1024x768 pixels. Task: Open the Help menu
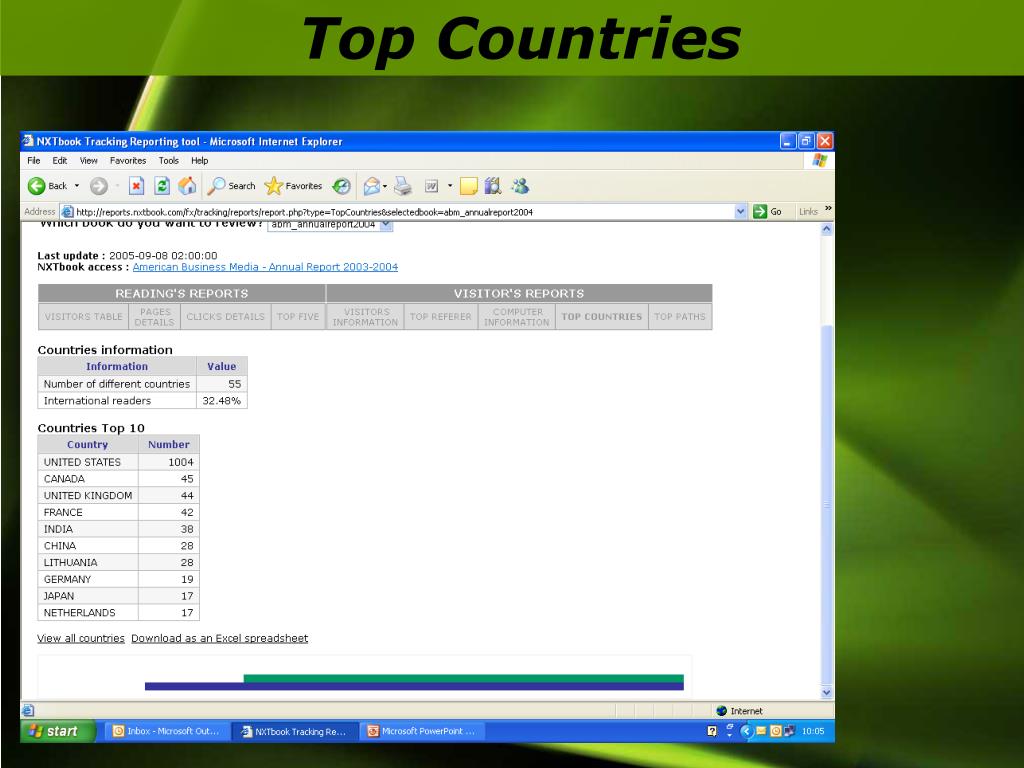coord(200,161)
